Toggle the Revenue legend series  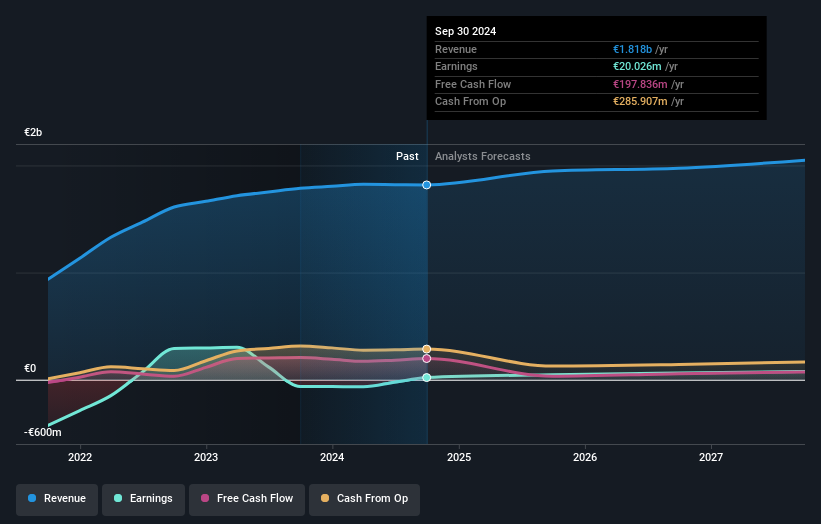coord(57,499)
